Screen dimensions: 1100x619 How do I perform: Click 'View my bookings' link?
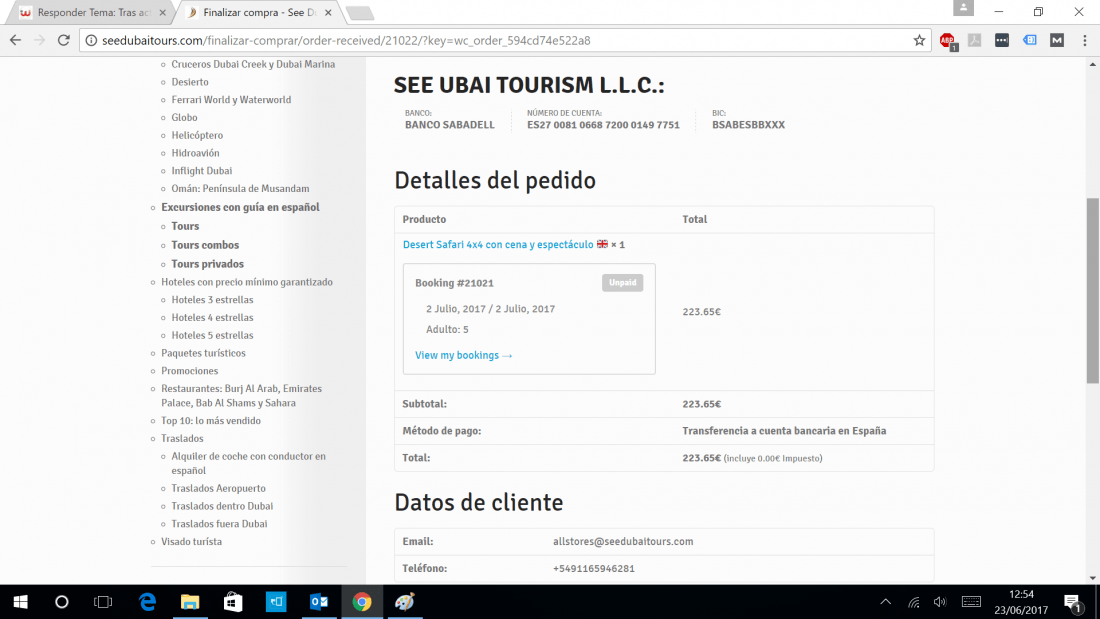coord(464,355)
